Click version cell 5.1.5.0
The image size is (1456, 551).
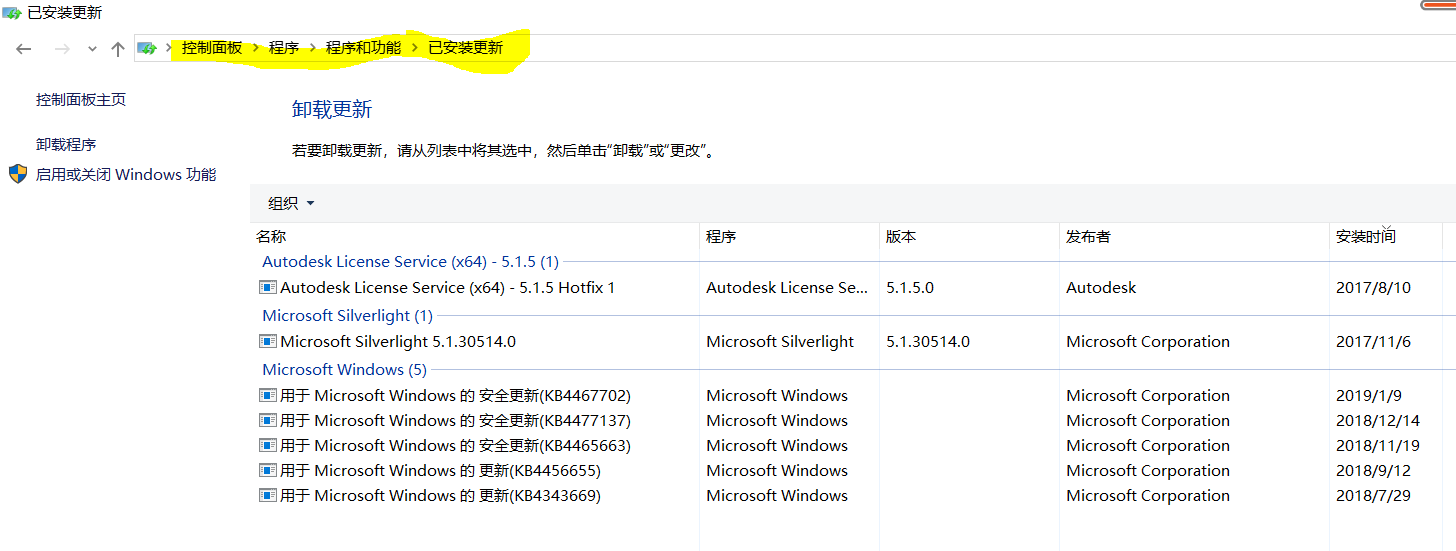pos(910,288)
